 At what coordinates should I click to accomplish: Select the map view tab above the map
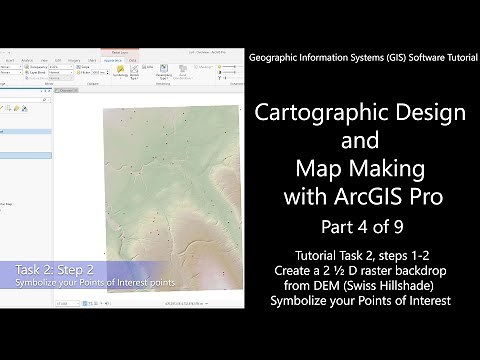(66, 90)
